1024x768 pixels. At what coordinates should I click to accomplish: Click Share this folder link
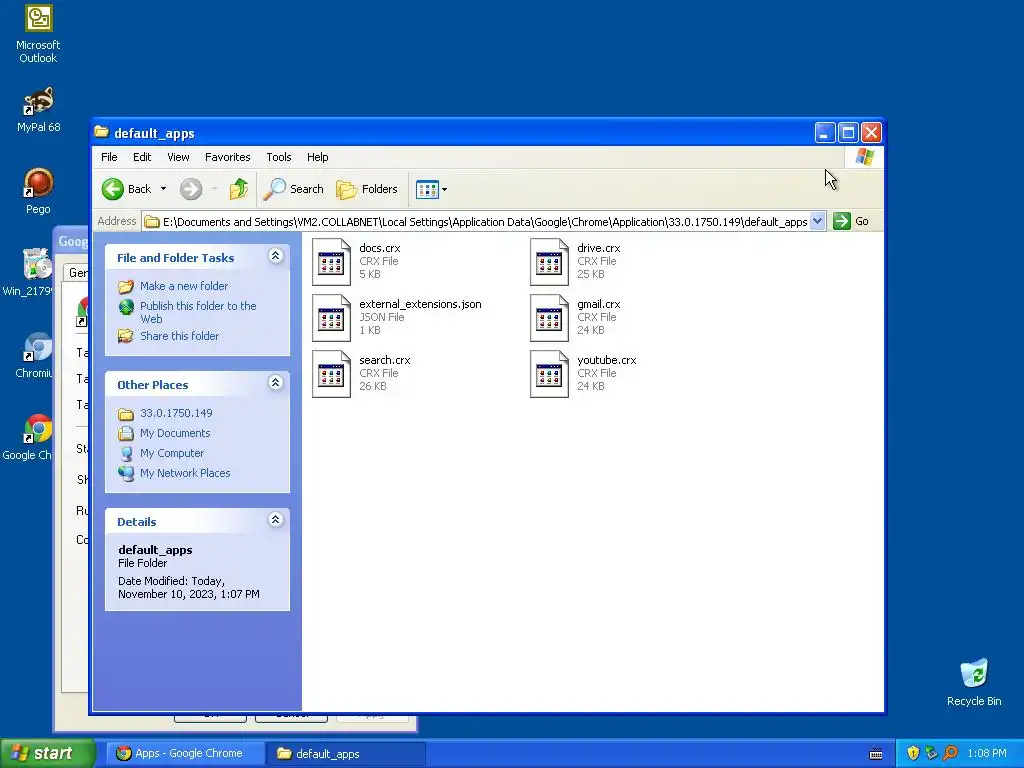(x=180, y=336)
